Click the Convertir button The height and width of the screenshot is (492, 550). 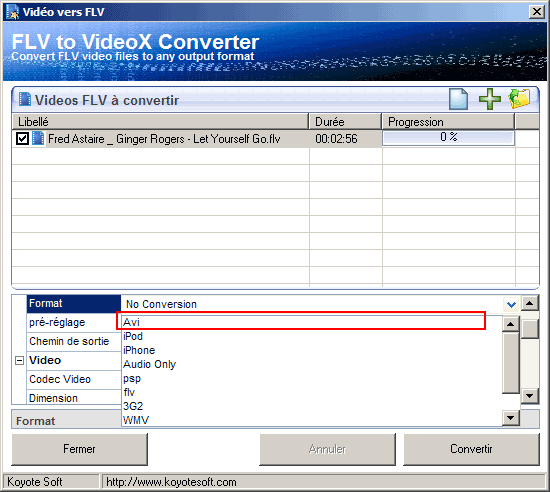coord(471,449)
